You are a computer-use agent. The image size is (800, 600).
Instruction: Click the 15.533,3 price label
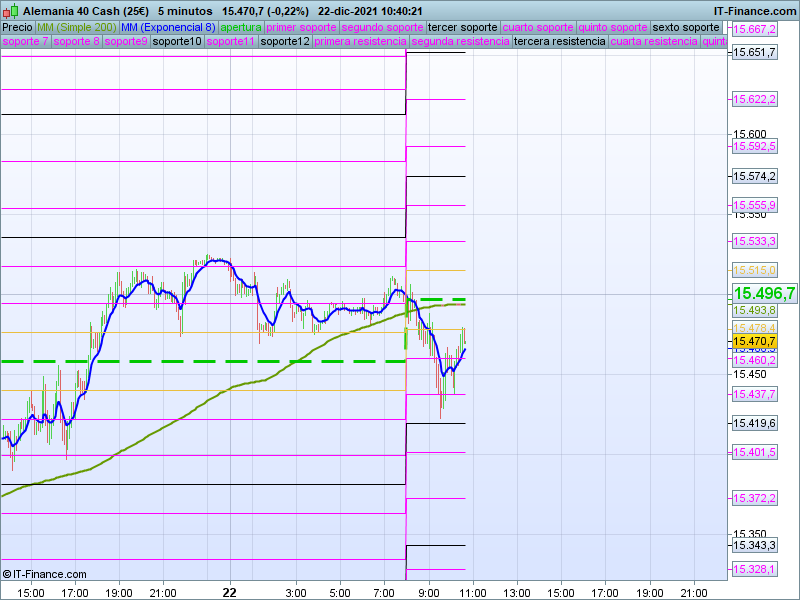point(754,241)
